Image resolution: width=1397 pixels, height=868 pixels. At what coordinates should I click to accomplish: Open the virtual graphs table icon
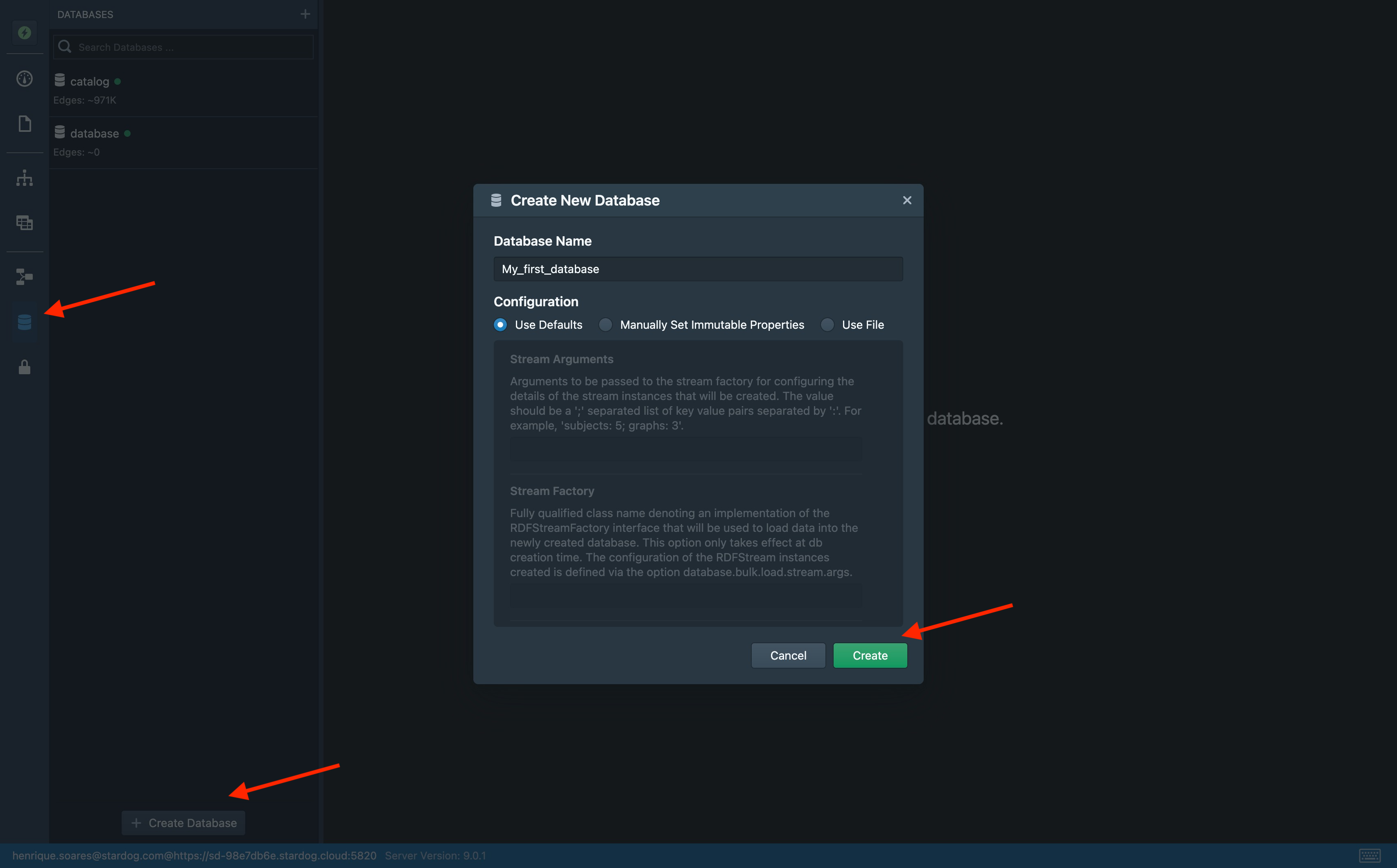(24, 223)
